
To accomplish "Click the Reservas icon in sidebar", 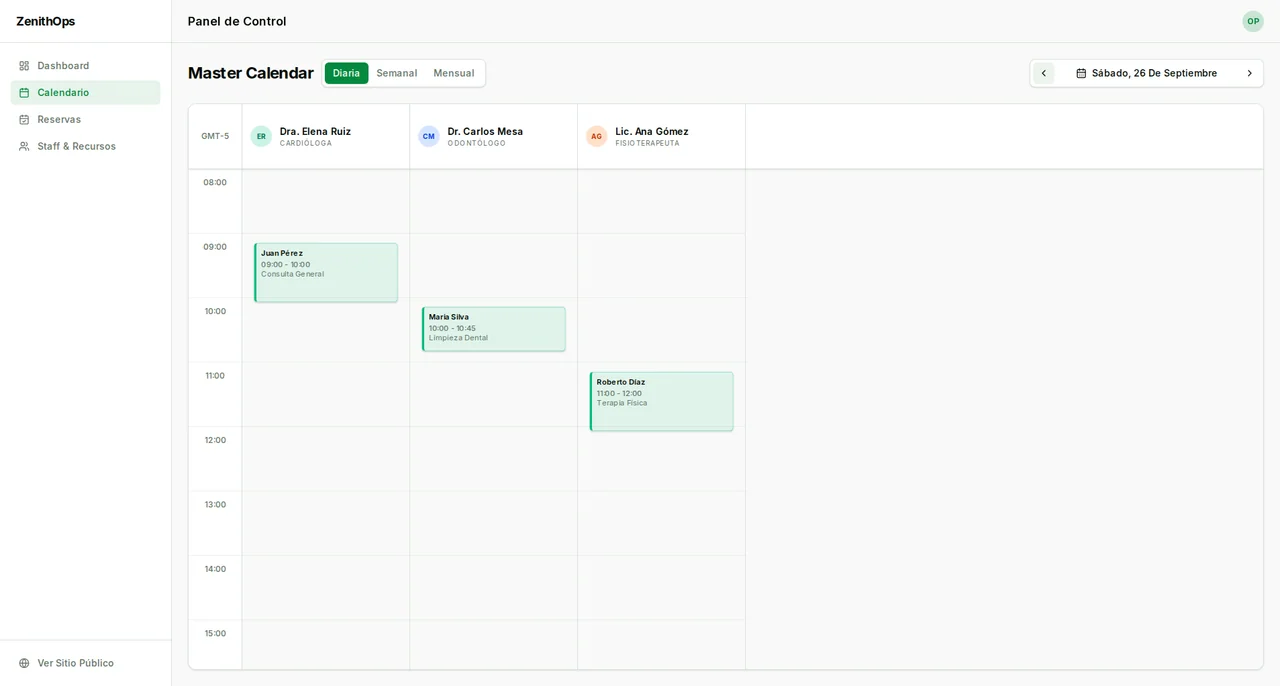I will click(x=24, y=120).
